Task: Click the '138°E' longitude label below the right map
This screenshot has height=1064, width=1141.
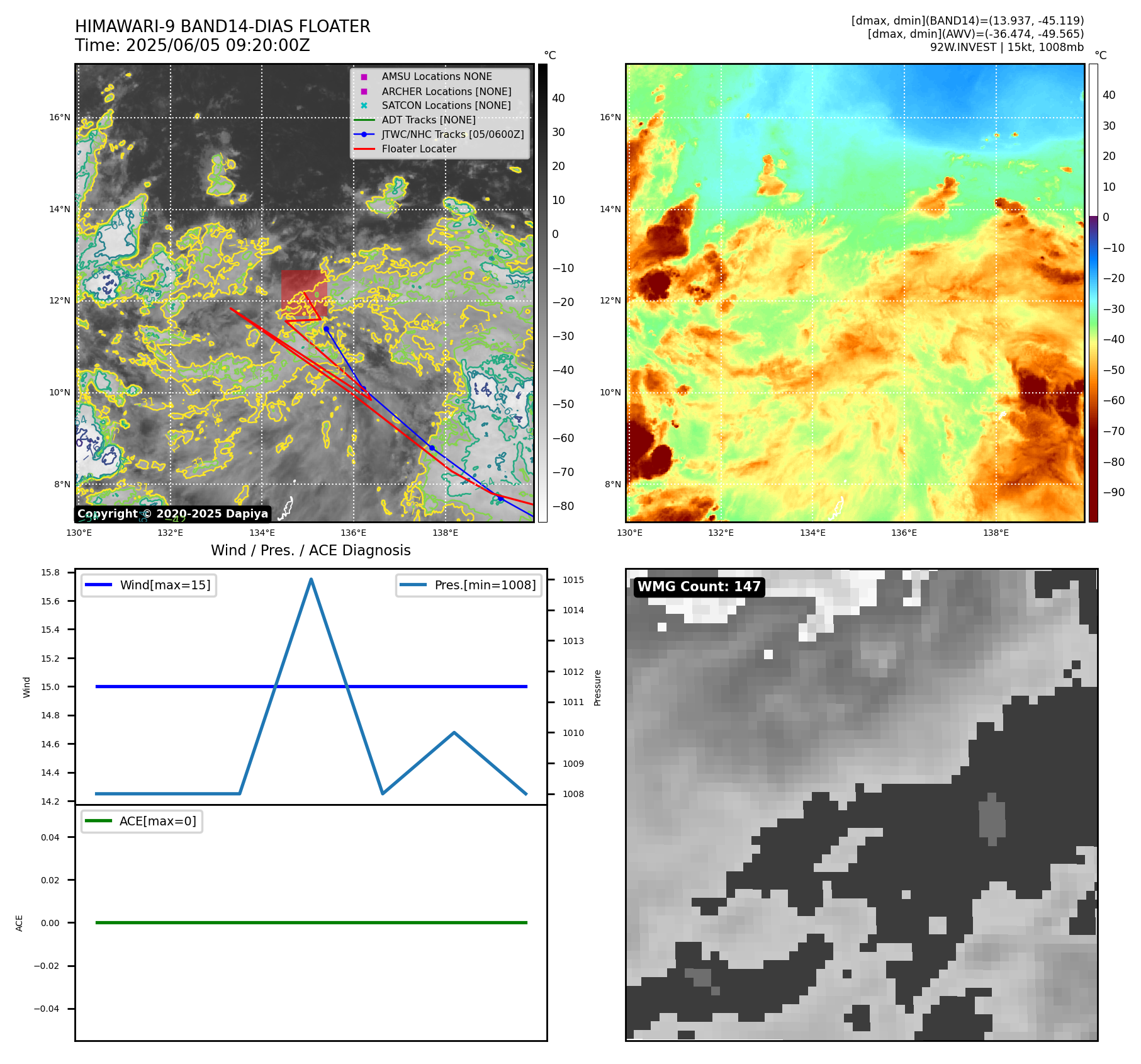Action: (996, 533)
